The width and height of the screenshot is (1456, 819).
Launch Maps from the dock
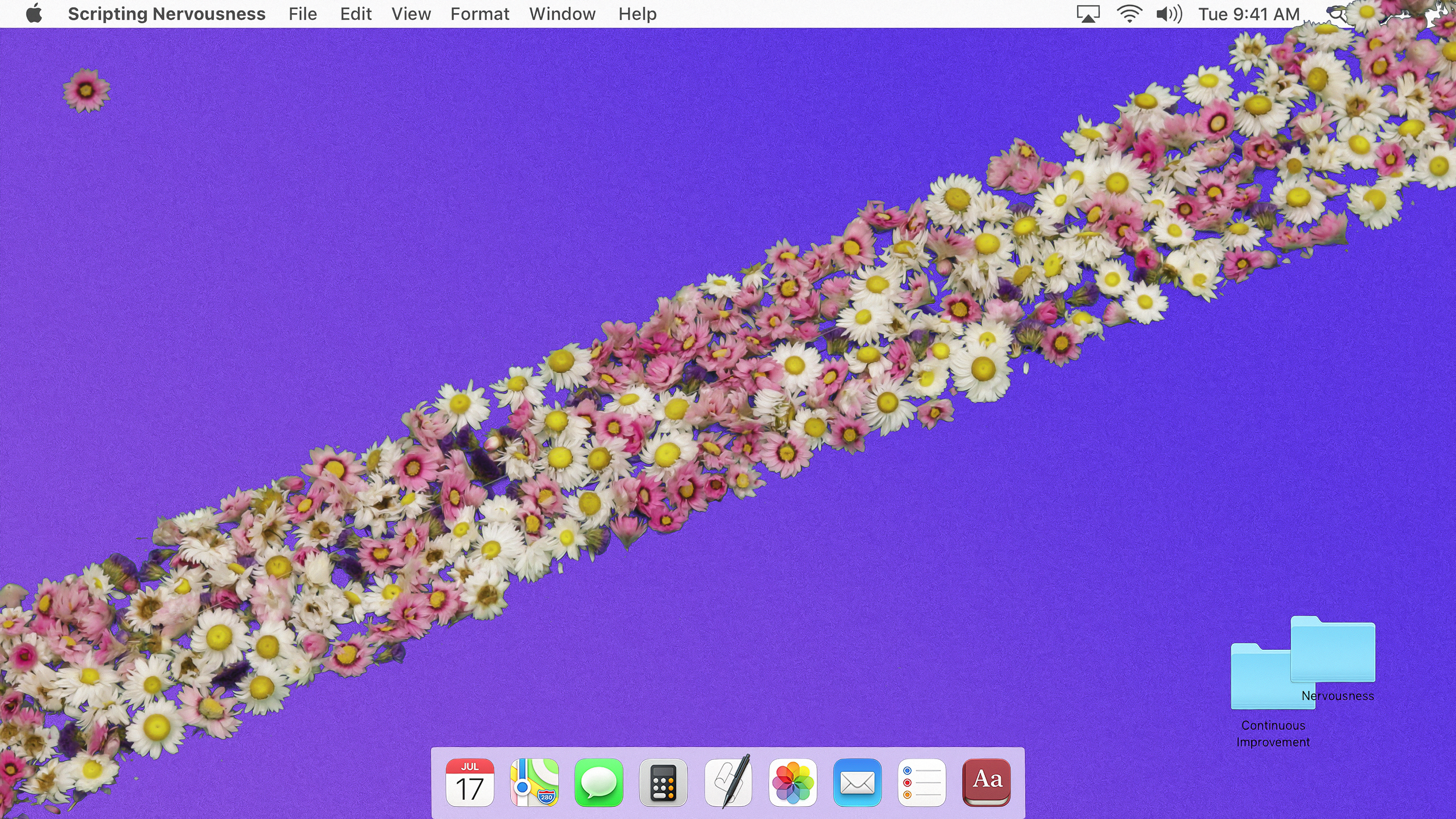pos(534,783)
